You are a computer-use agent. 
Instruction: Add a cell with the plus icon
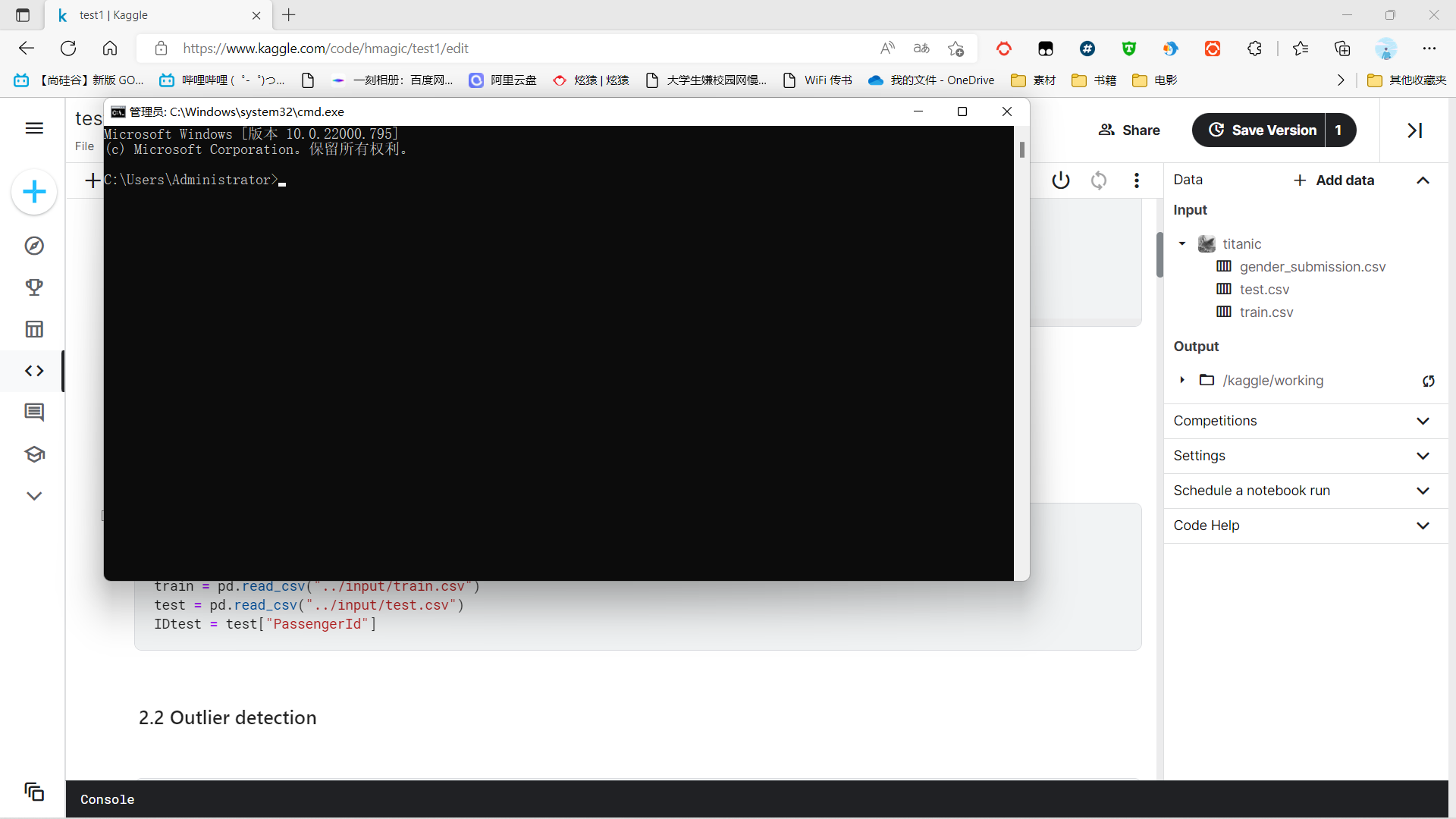coord(93,180)
